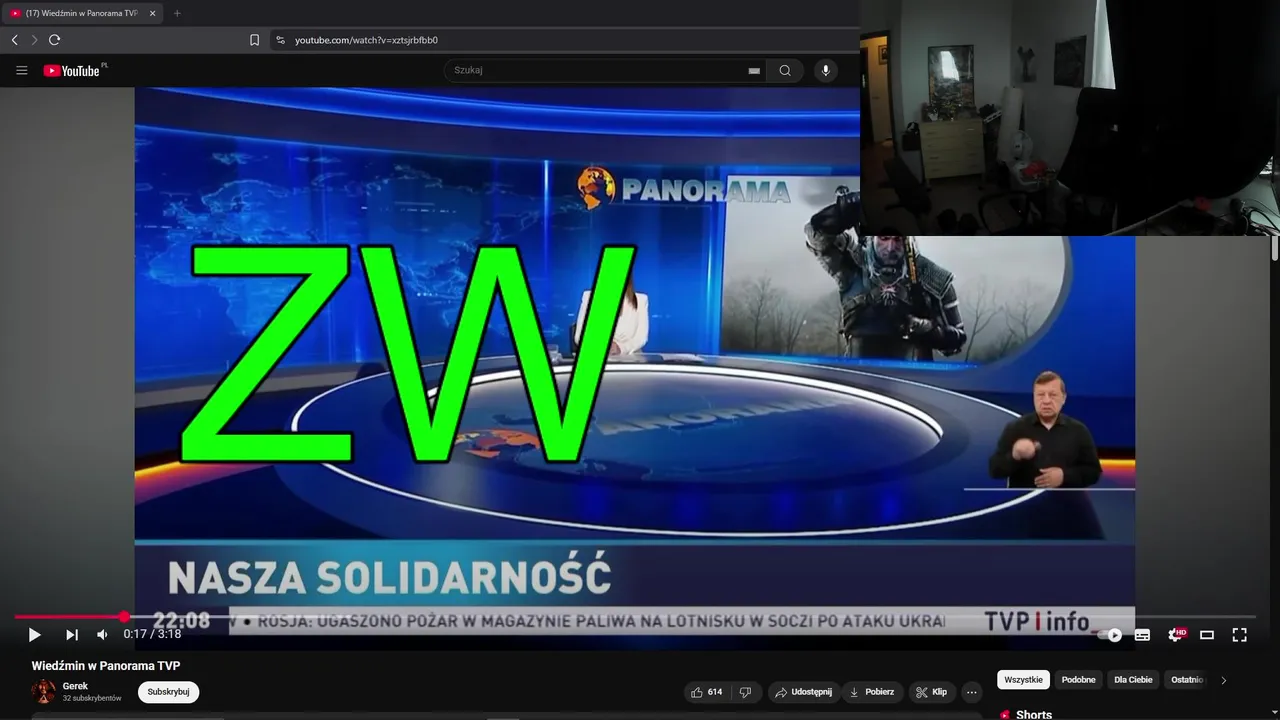The height and width of the screenshot is (720, 1280).
Task: Click the bookmark icon in the address bar
Action: (254, 40)
